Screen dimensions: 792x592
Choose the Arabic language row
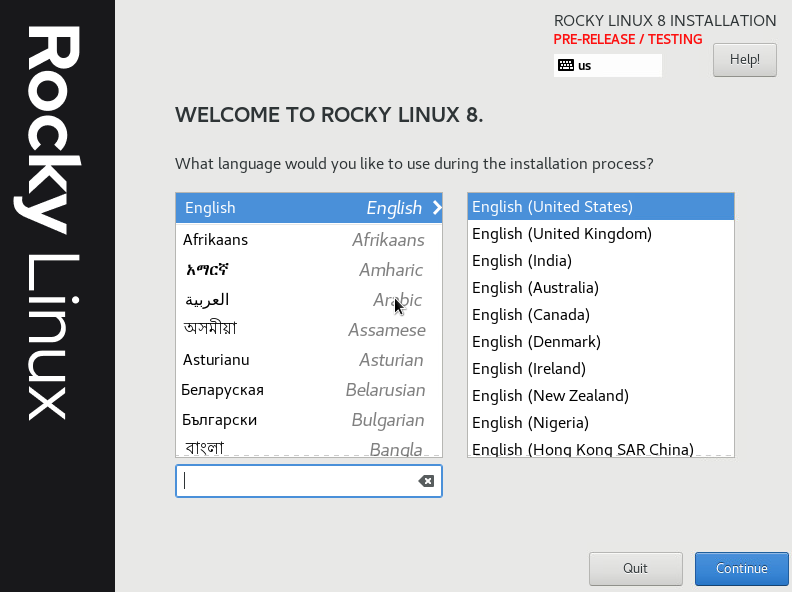[309, 300]
